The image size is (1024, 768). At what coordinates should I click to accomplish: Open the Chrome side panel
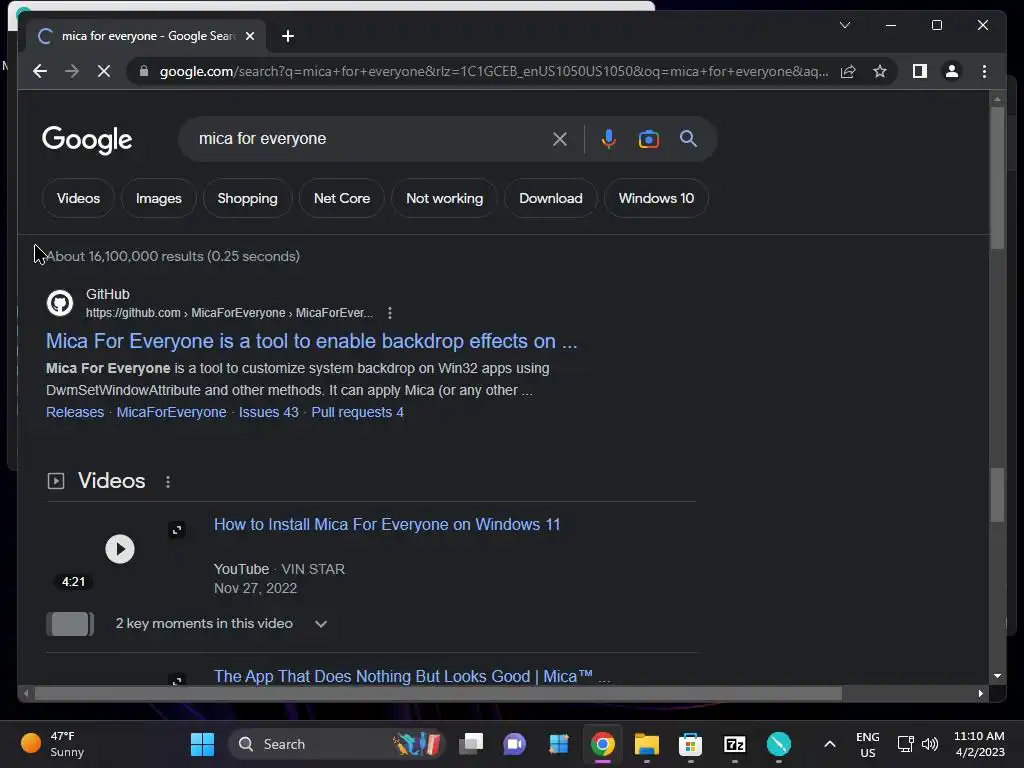click(x=920, y=71)
